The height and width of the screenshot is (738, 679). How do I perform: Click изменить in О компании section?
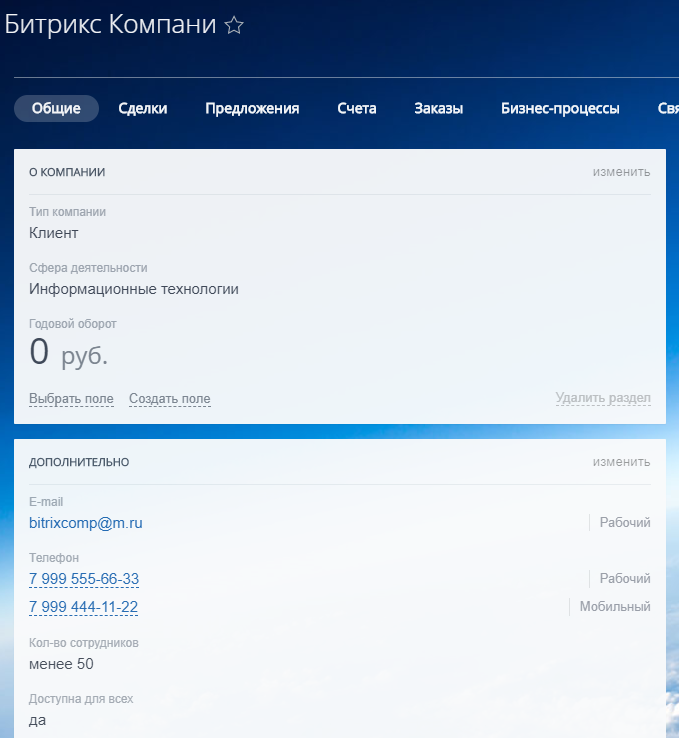621,172
